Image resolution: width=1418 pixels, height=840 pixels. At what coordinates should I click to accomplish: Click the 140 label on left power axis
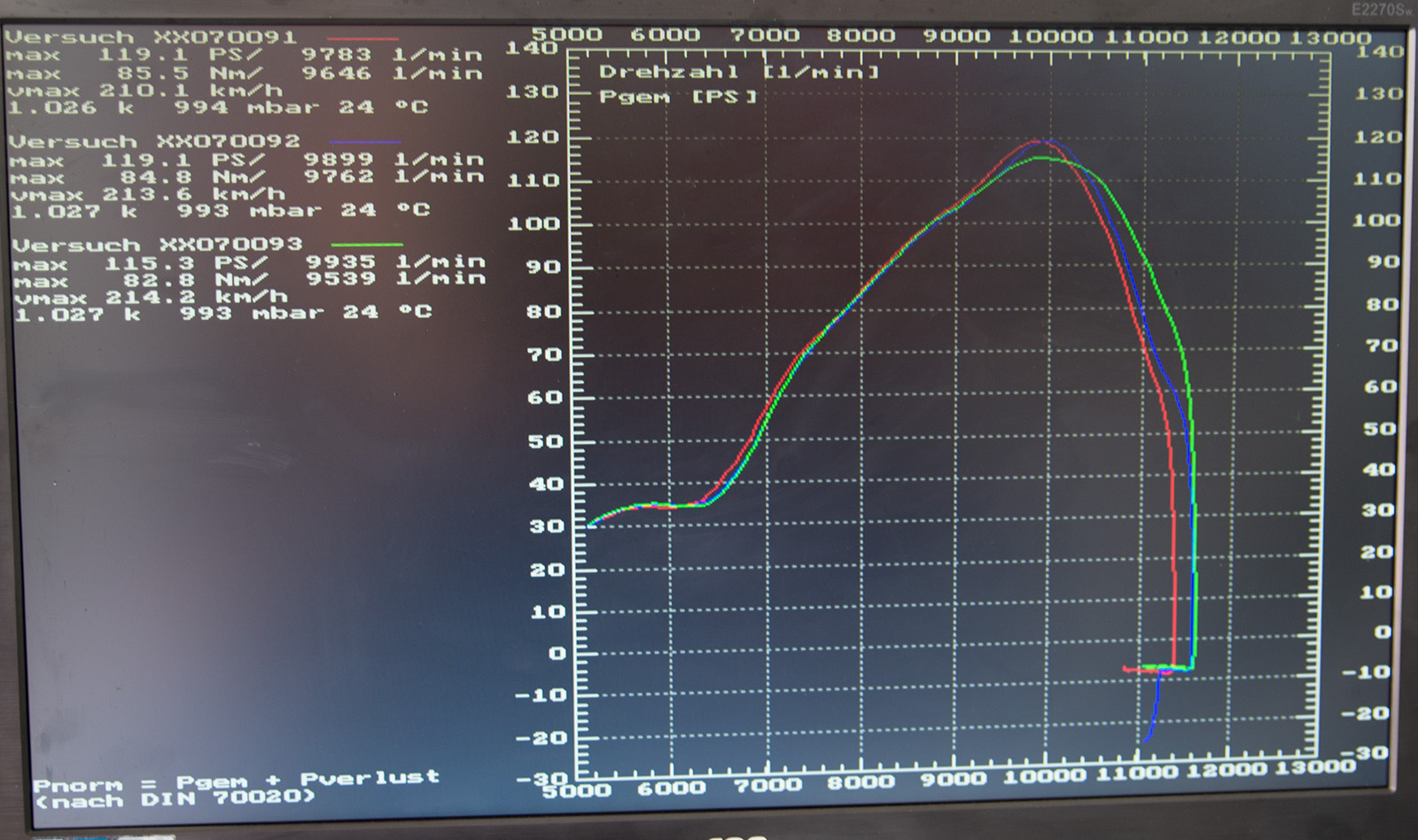coord(531,48)
